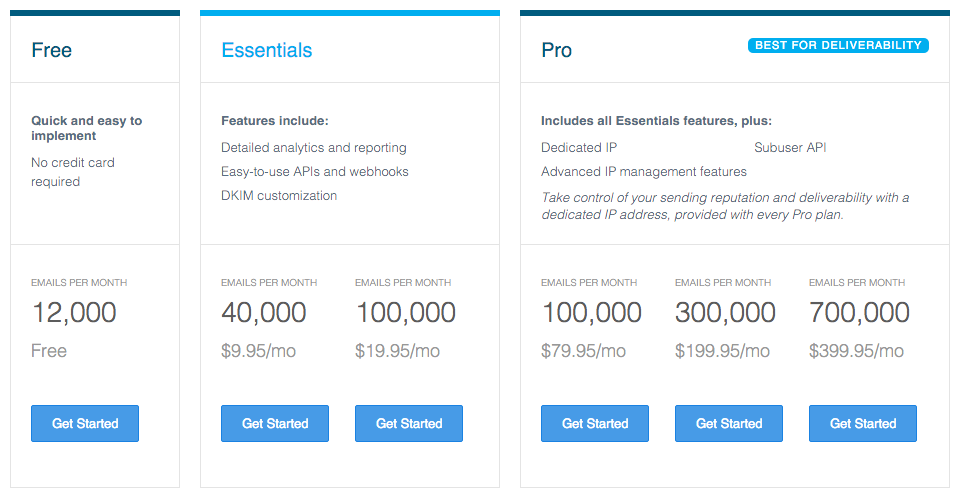Click the No credit card required text

72,171
